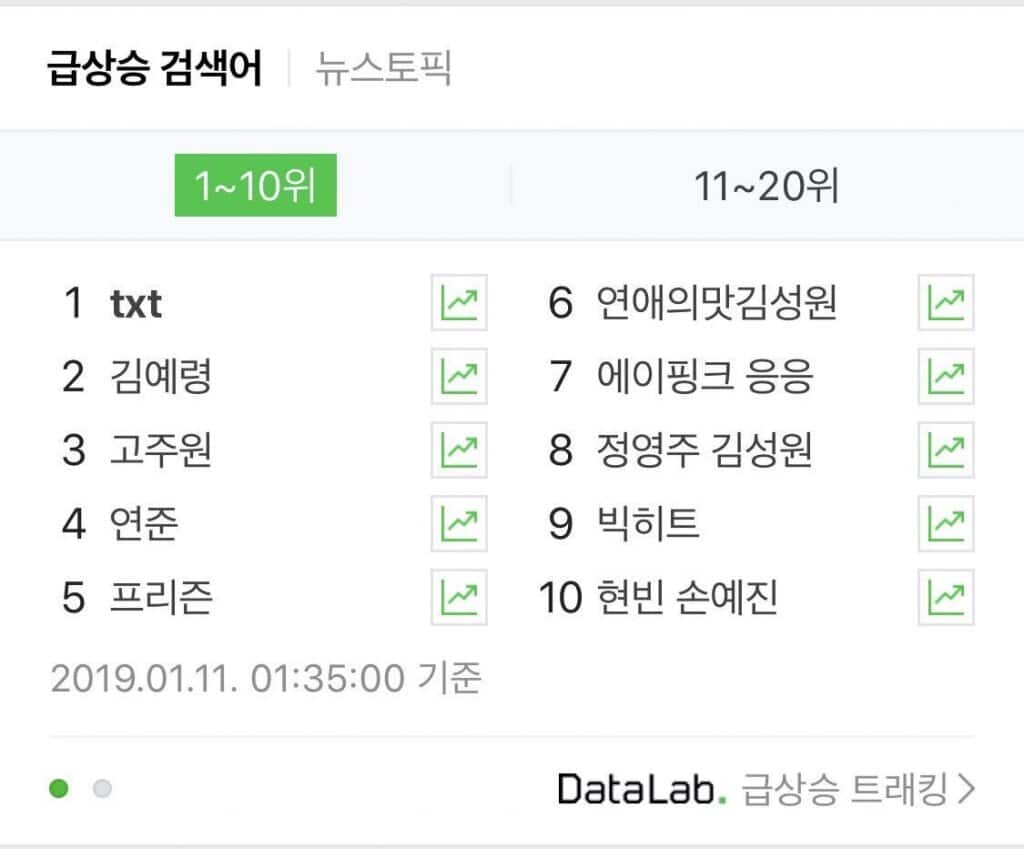
Task: Switch to the 뉴스토픽 tab
Action: (384, 70)
